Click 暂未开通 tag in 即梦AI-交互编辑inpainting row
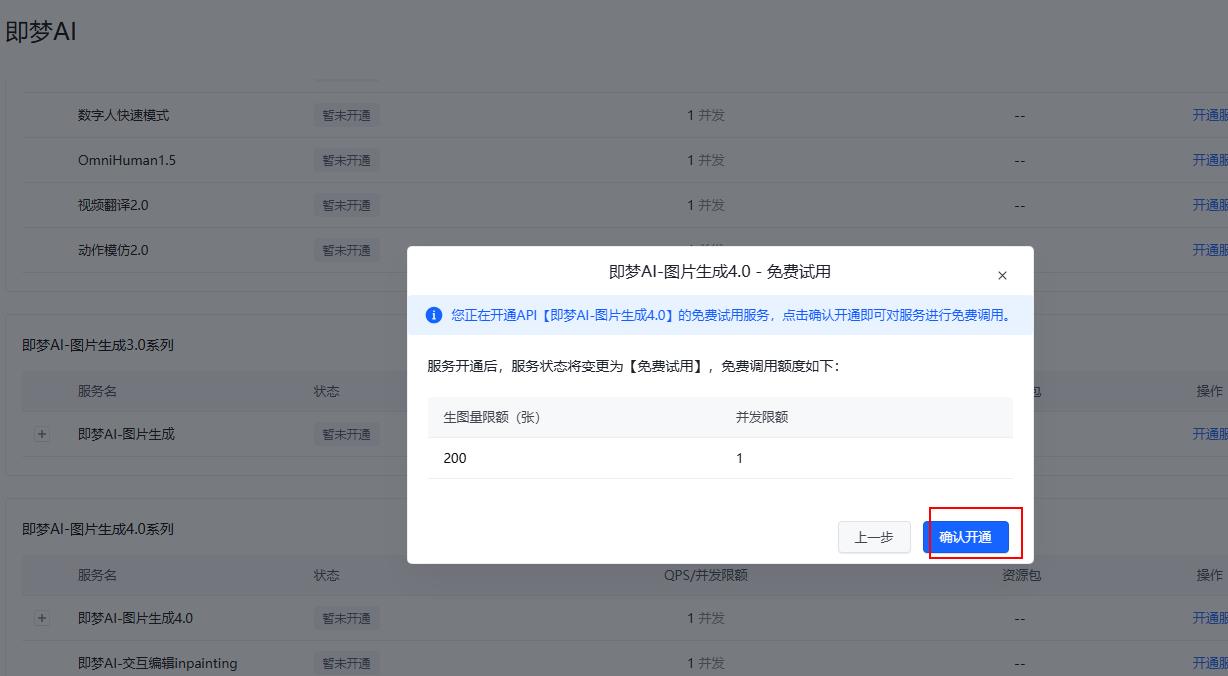 point(346,663)
